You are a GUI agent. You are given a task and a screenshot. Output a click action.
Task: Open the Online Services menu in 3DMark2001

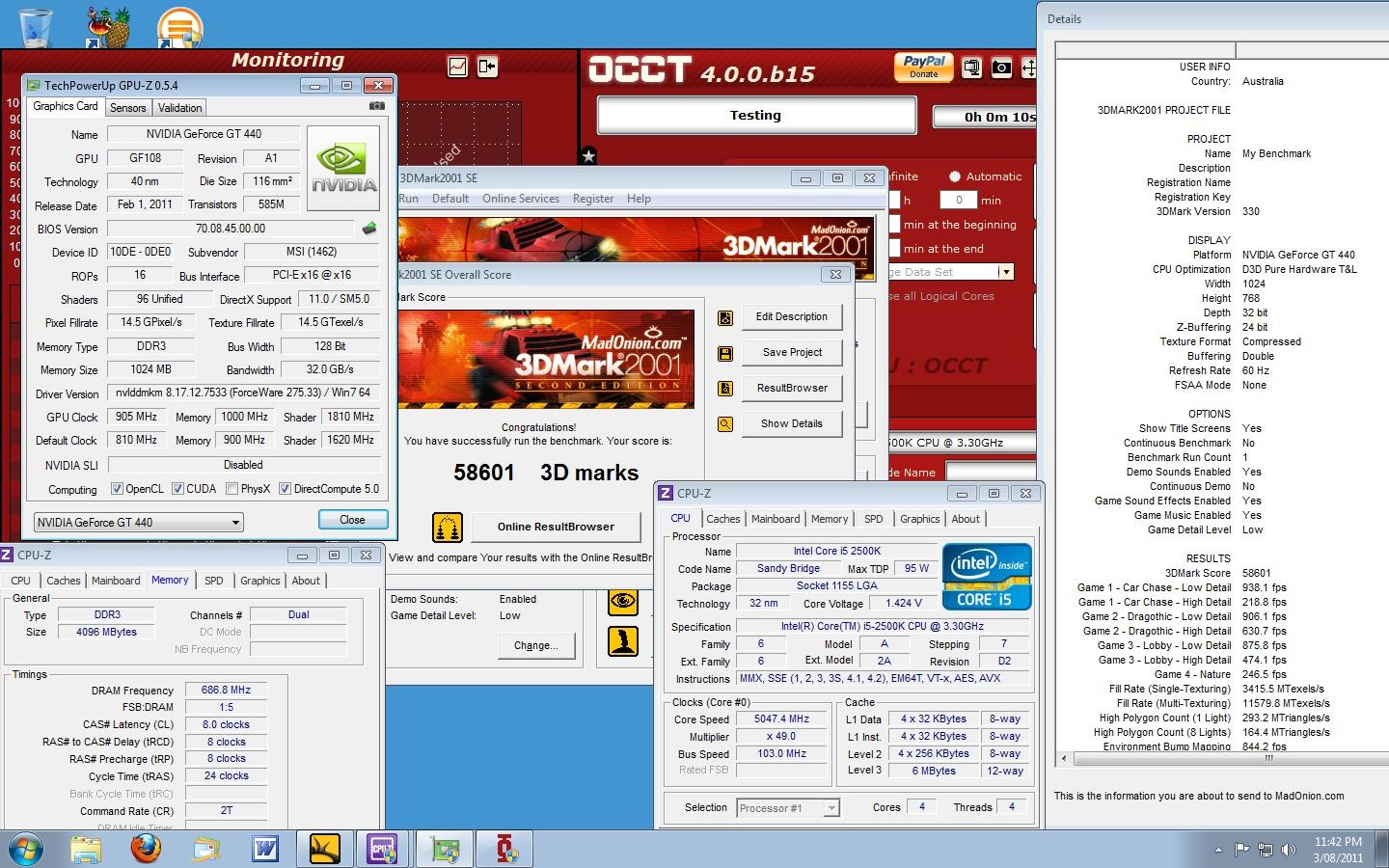(x=521, y=199)
